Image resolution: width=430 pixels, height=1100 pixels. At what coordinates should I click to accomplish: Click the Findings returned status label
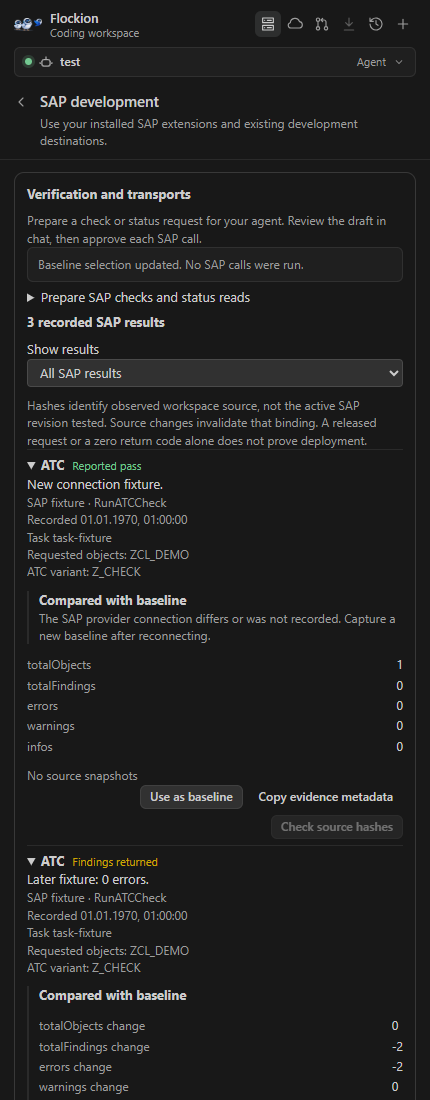pyautogui.click(x=115, y=862)
